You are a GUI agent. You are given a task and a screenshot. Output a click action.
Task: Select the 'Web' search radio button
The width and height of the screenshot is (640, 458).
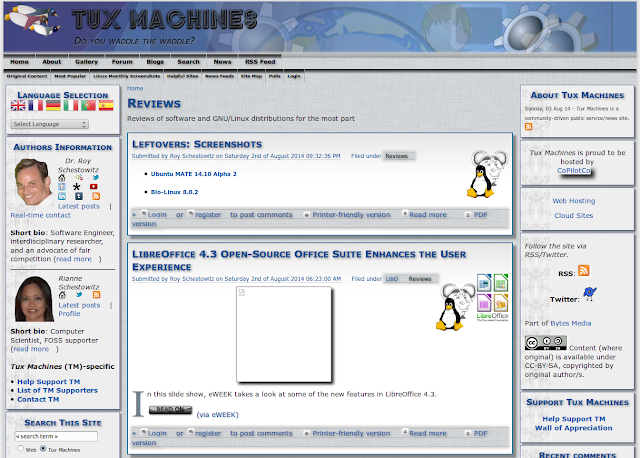tap(20, 448)
